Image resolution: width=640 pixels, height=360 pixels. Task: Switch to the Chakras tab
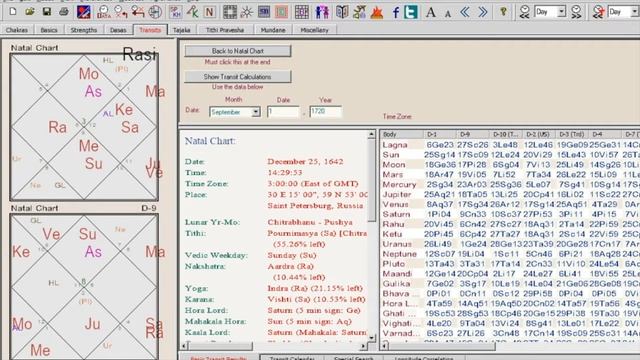17,30
